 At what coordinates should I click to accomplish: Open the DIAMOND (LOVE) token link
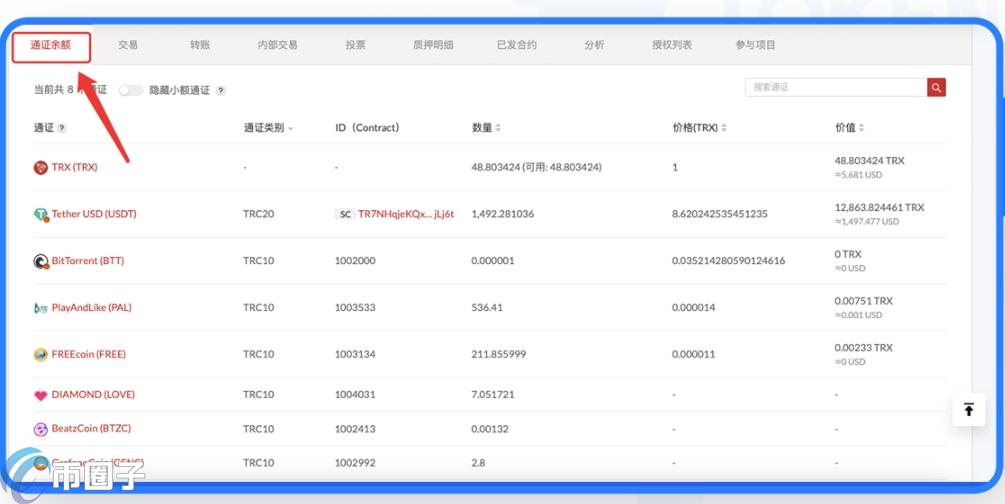pos(93,395)
